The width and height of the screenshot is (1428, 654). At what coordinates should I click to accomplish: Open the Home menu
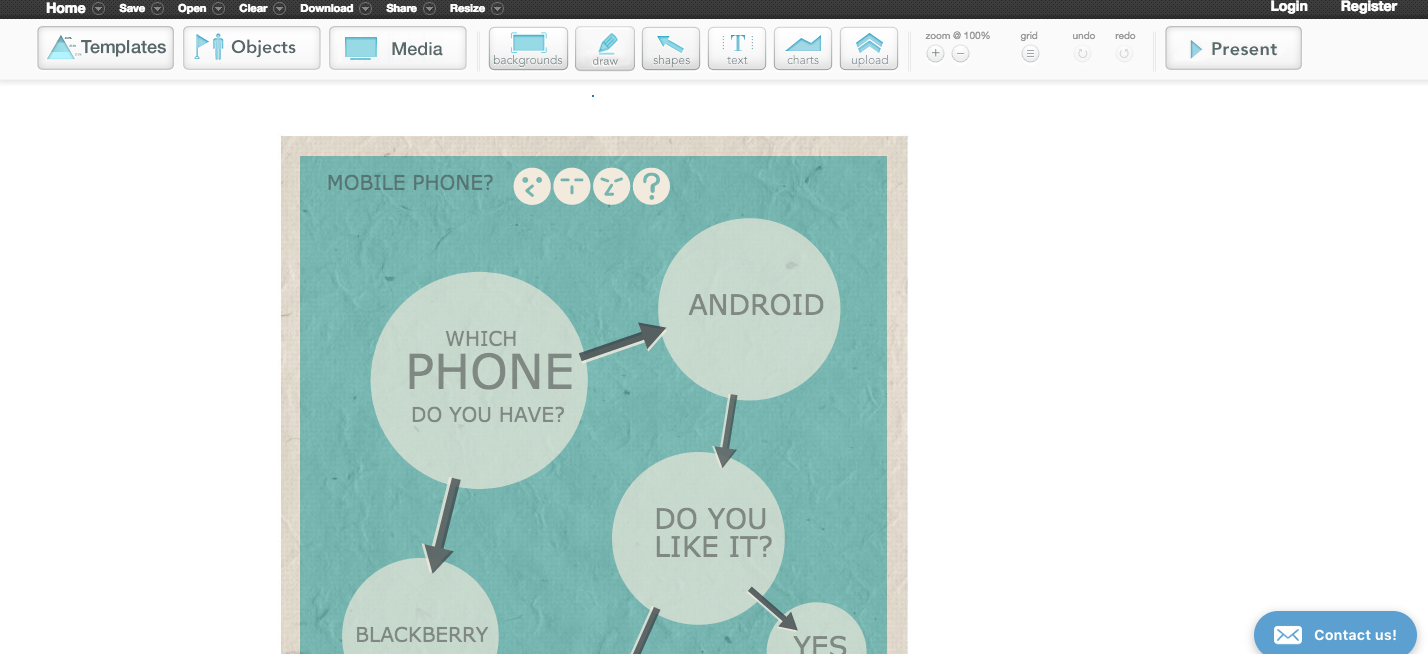66,8
